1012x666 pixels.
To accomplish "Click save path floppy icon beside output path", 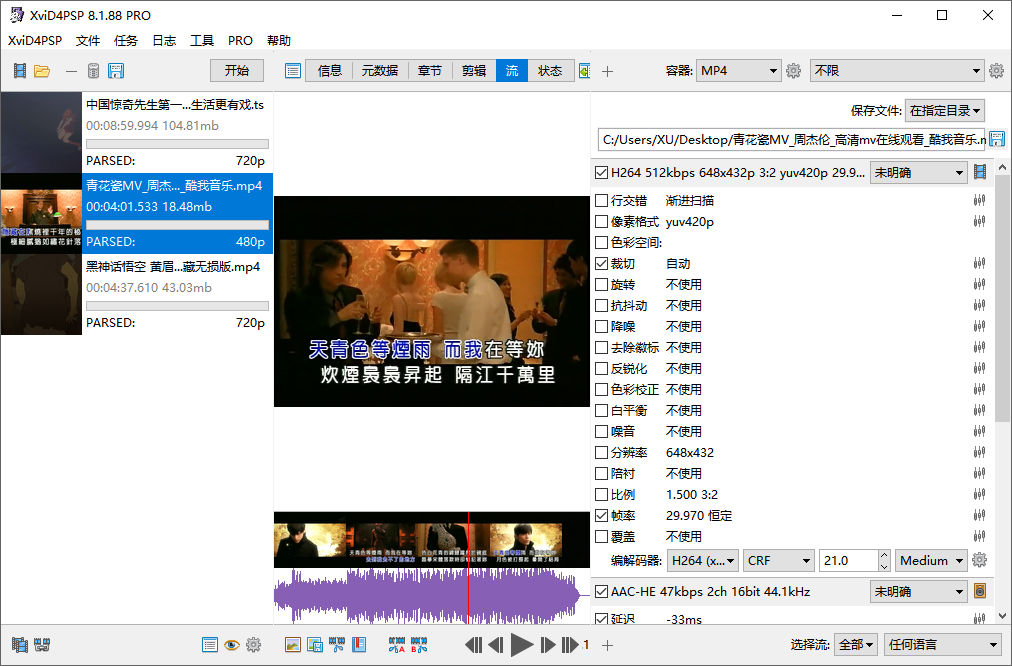I will point(997,139).
